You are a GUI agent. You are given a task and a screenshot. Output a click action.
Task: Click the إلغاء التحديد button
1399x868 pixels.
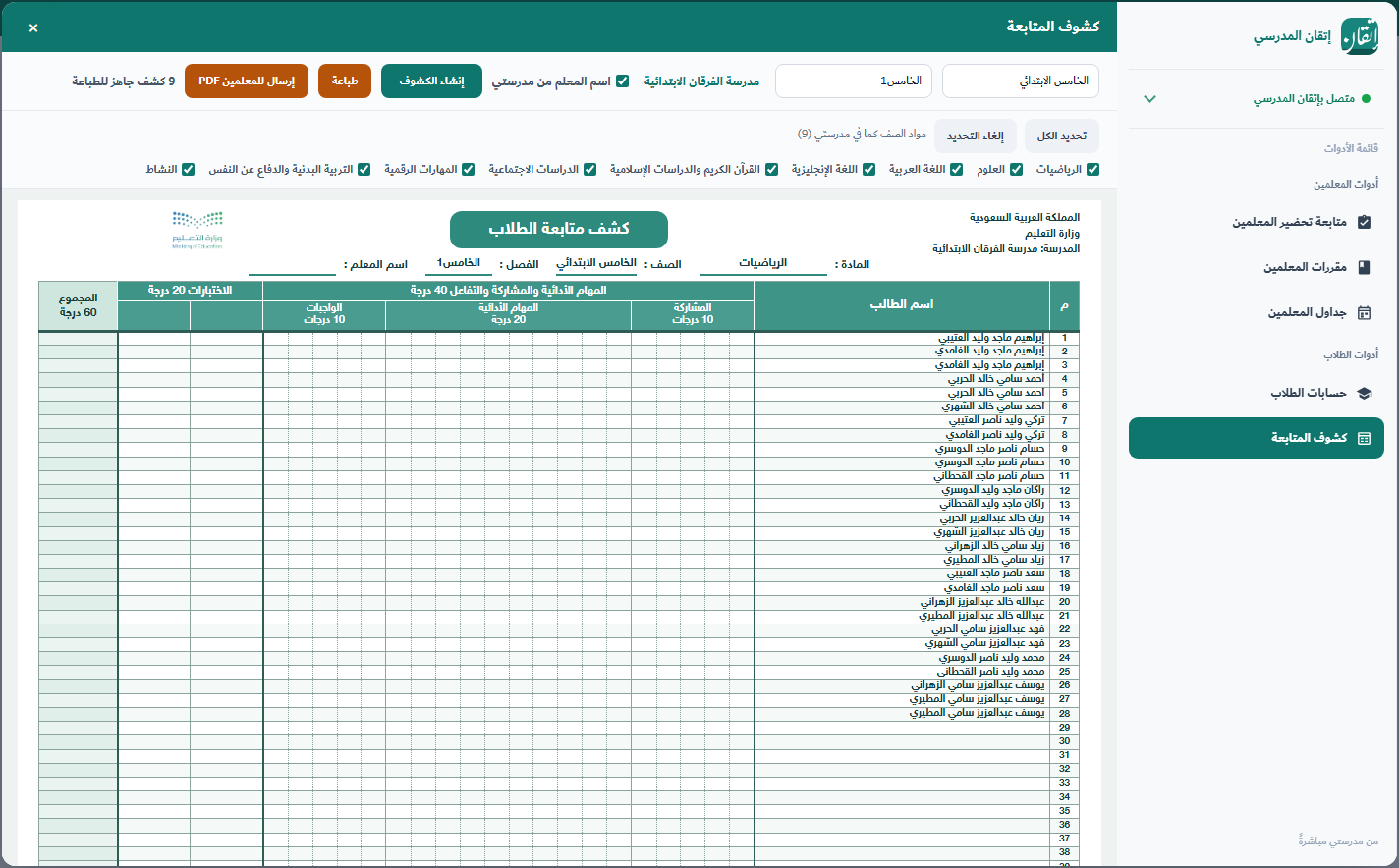click(976, 136)
